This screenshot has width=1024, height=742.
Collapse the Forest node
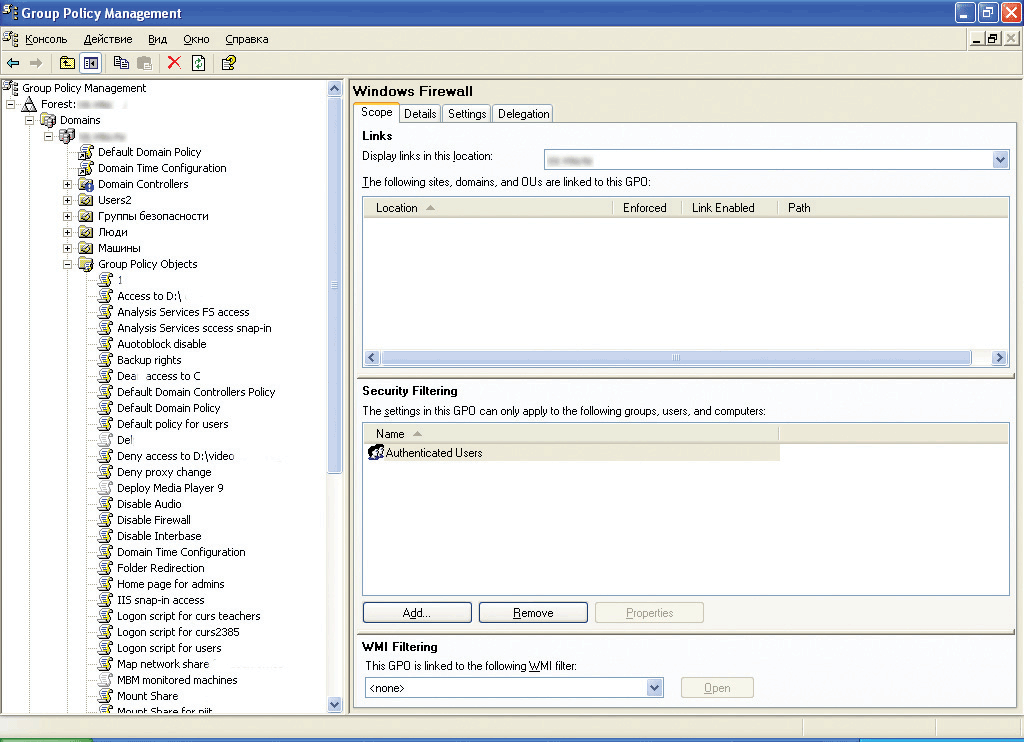[10, 104]
